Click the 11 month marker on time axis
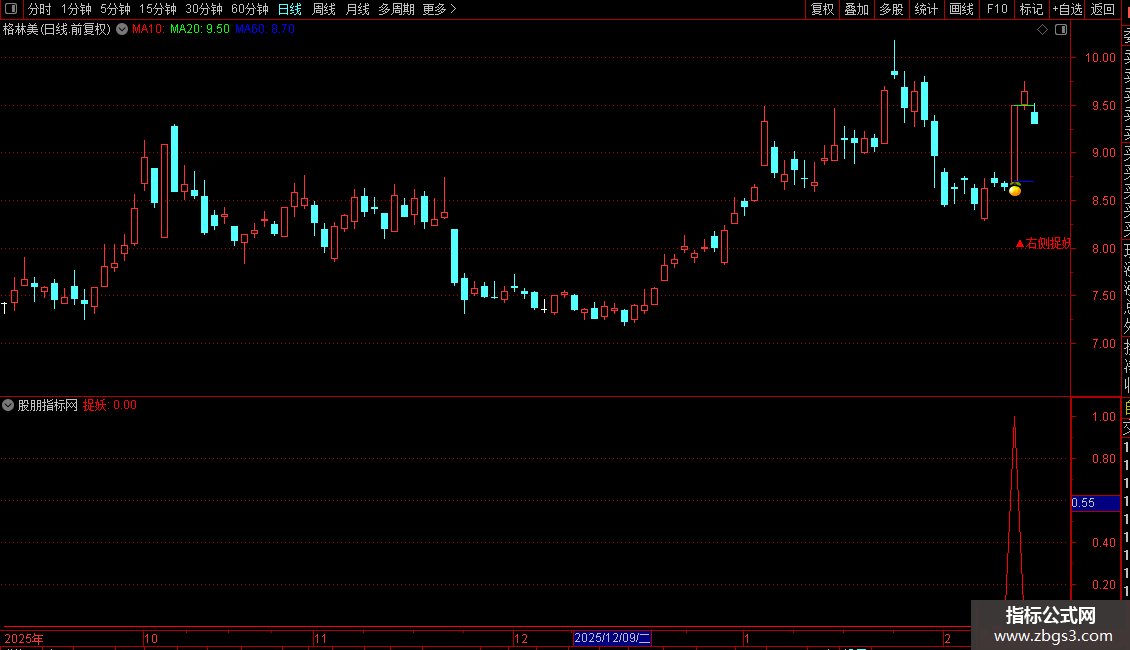 (x=321, y=638)
